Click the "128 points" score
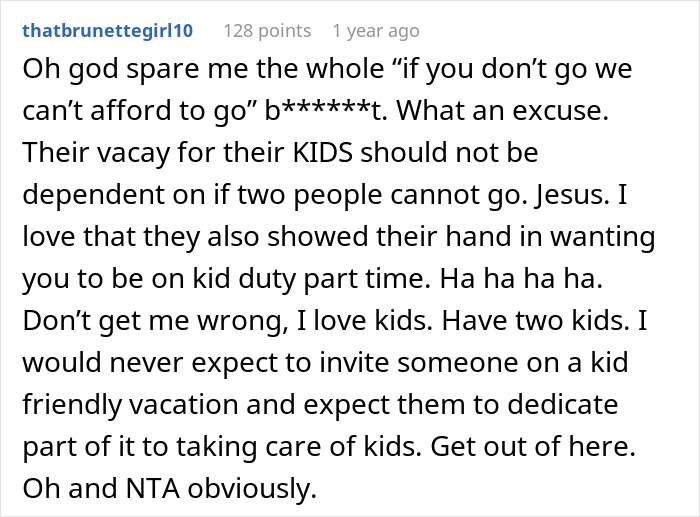This screenshot has height=517, width=700. pos(265,31)
